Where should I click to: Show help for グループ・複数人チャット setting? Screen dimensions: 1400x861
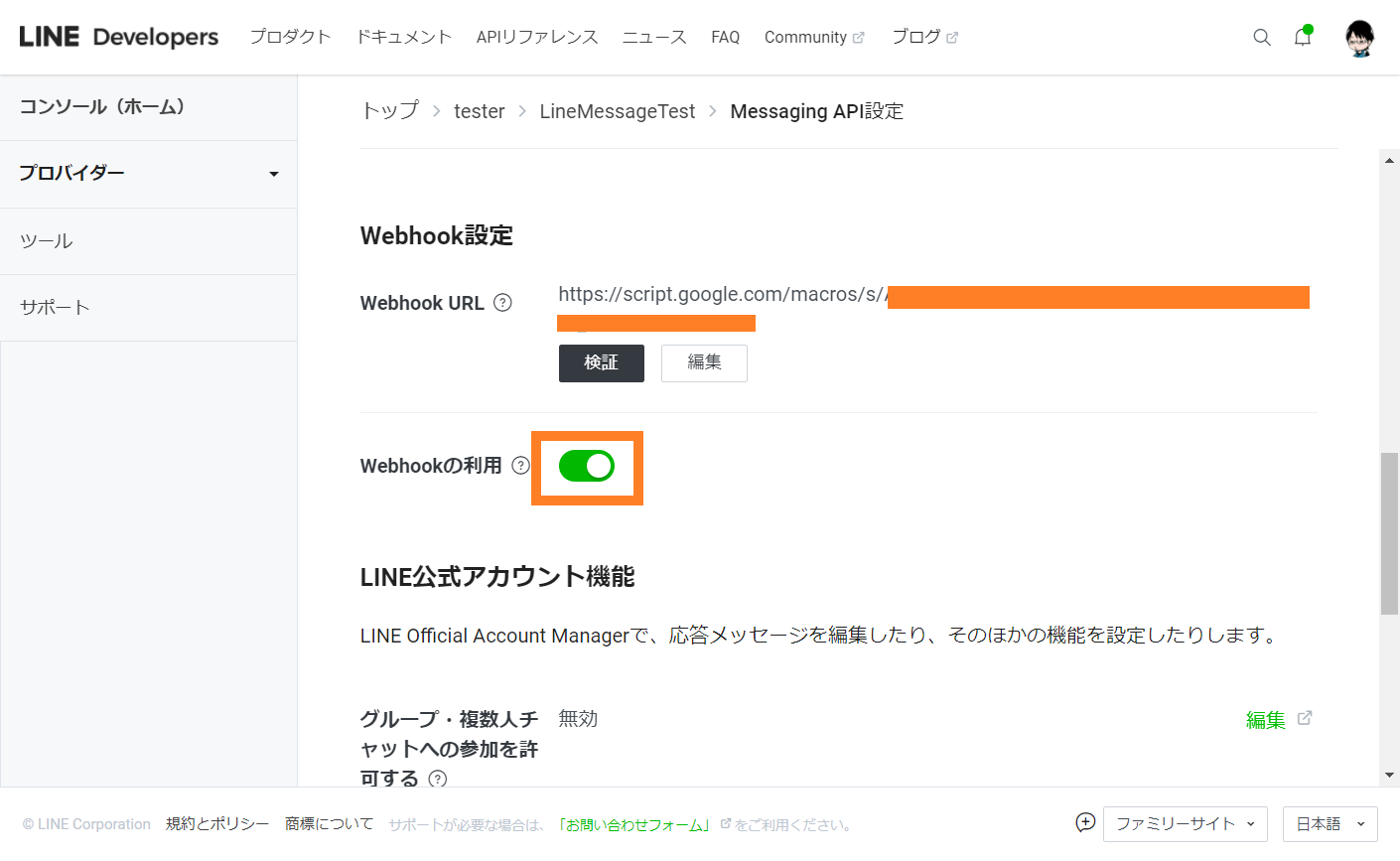[437, 779]
